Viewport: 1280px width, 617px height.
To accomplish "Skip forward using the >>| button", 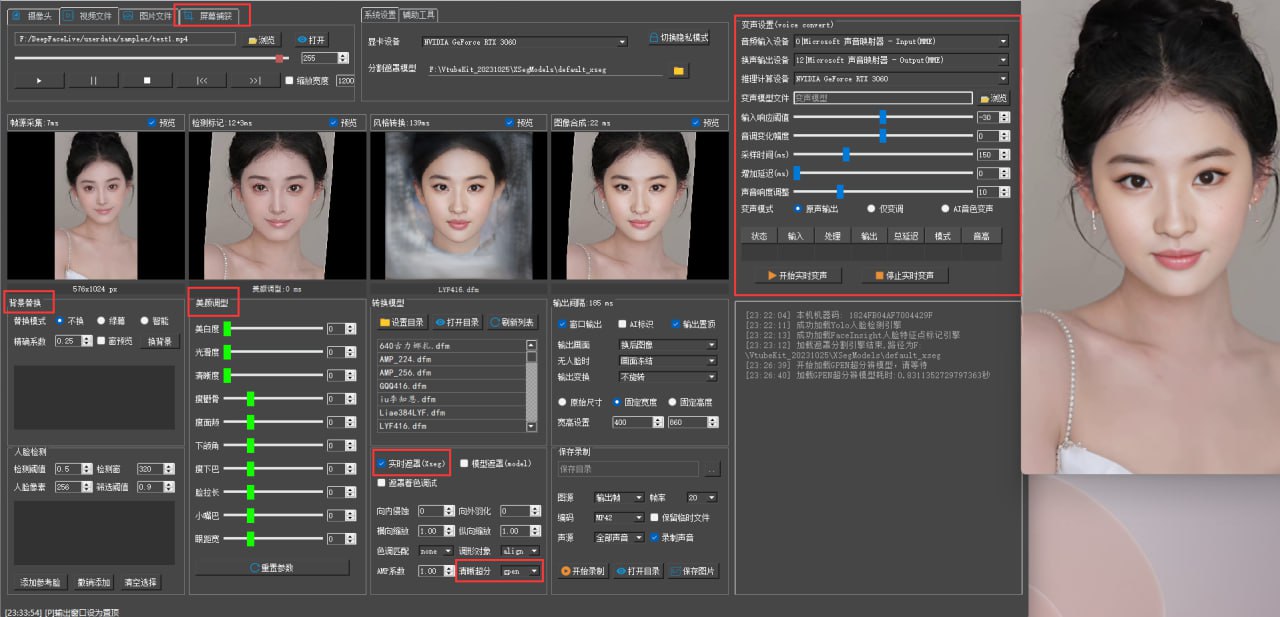I will click(x=254, y=80).
